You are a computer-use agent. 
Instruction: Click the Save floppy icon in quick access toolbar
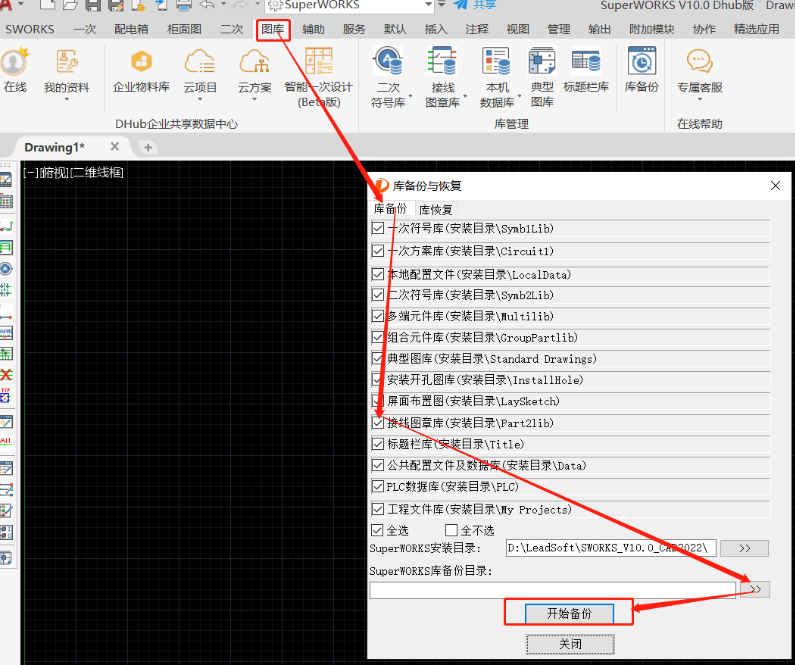click(93, 5)
